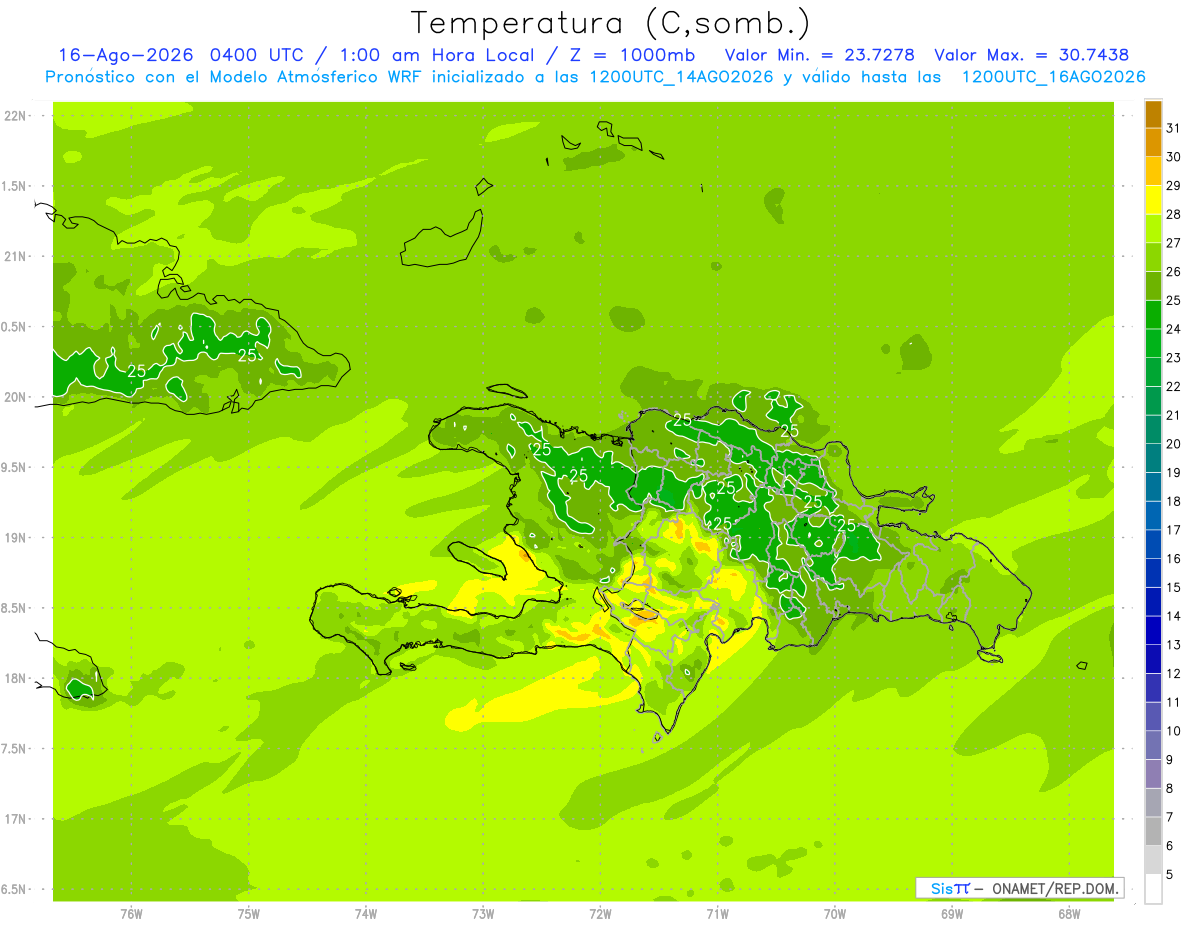
Task: Click the colorbar label "24"
Action: (x=1174, y=329)
